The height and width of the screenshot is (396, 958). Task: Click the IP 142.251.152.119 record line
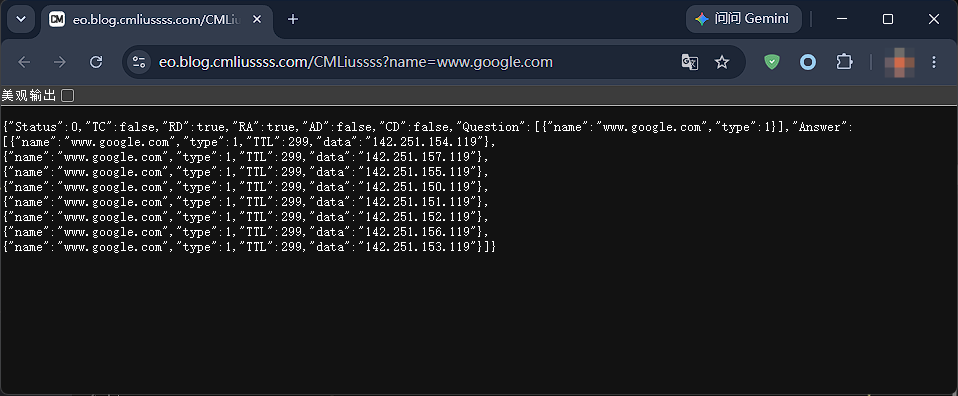pyautogui.click(x=246, y=218)
